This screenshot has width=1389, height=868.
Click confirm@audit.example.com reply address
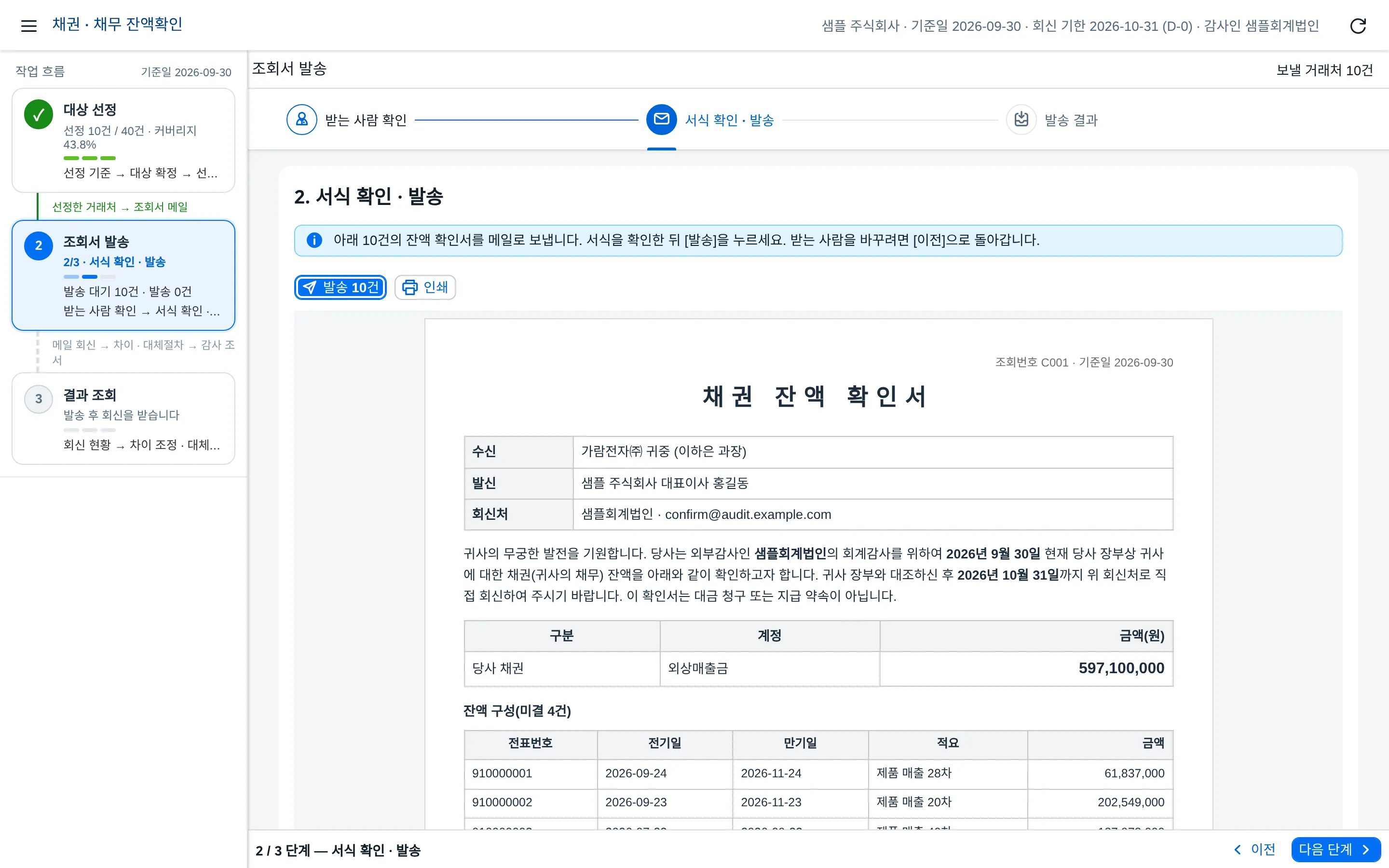[748, 515]
